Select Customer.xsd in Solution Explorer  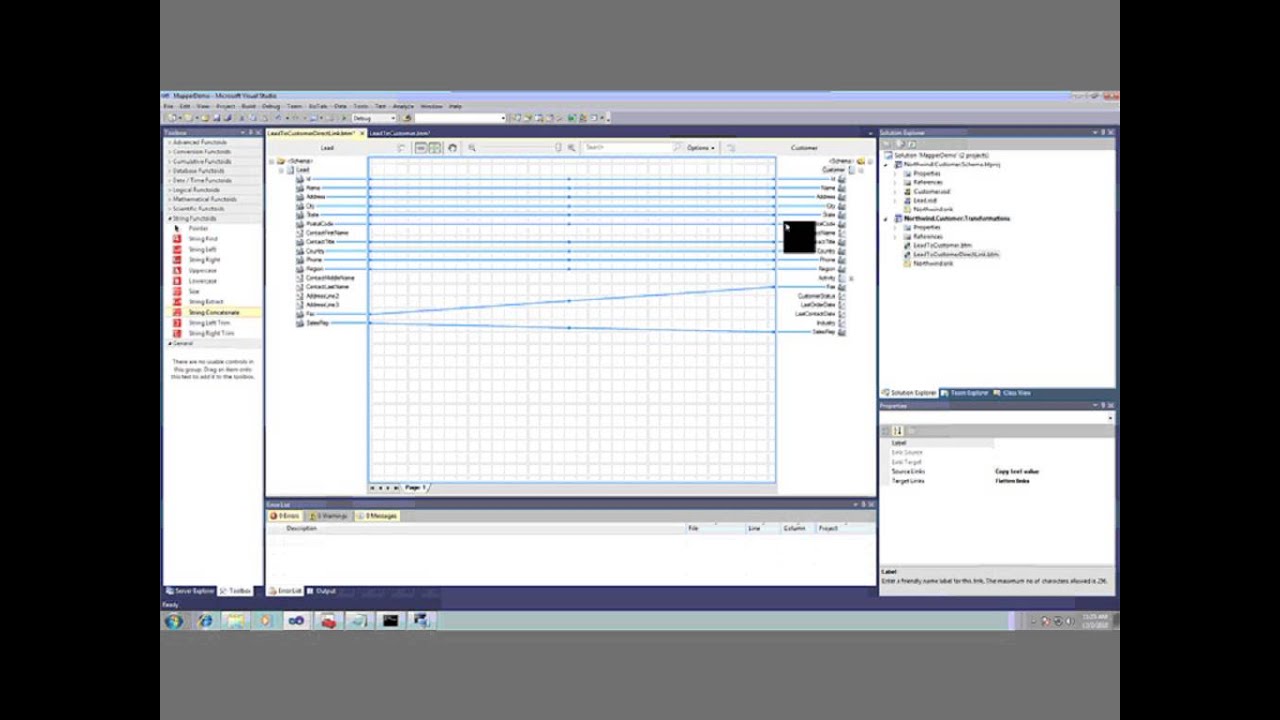931,192
